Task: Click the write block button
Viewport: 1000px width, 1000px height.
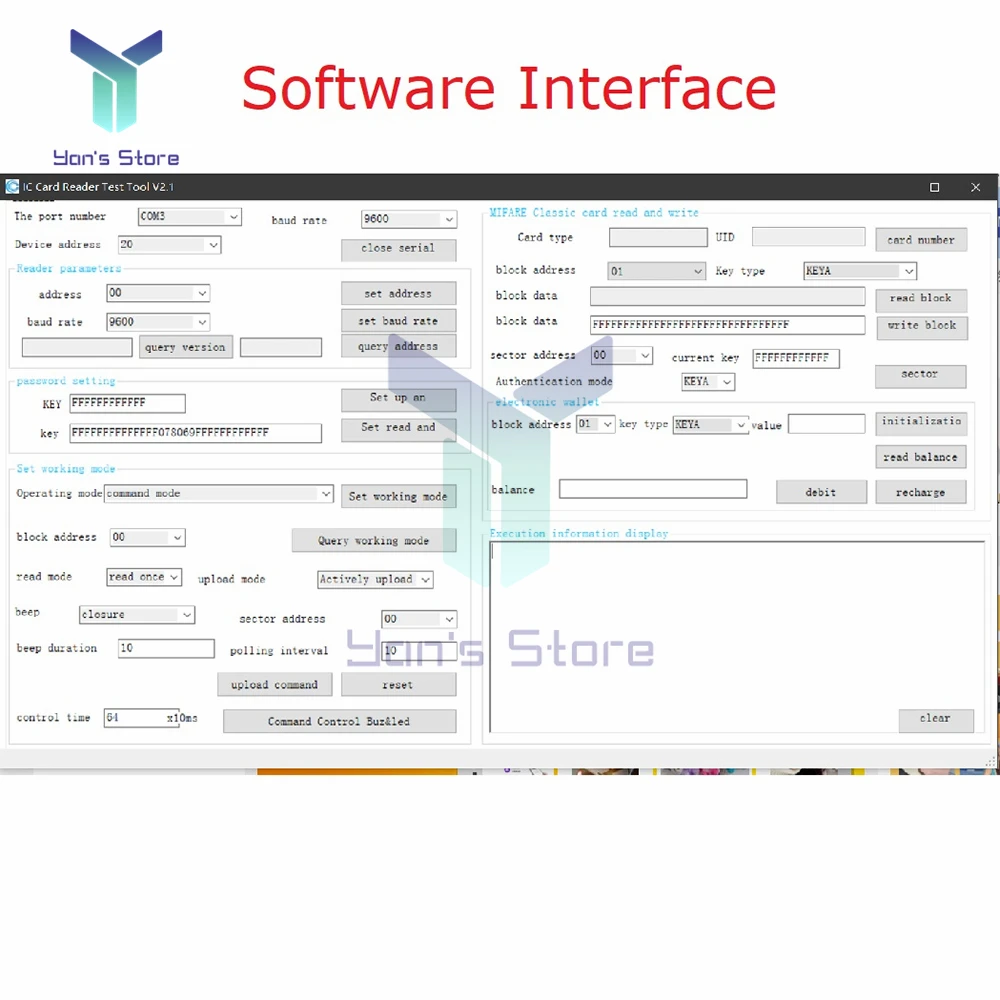Action: 922,327
